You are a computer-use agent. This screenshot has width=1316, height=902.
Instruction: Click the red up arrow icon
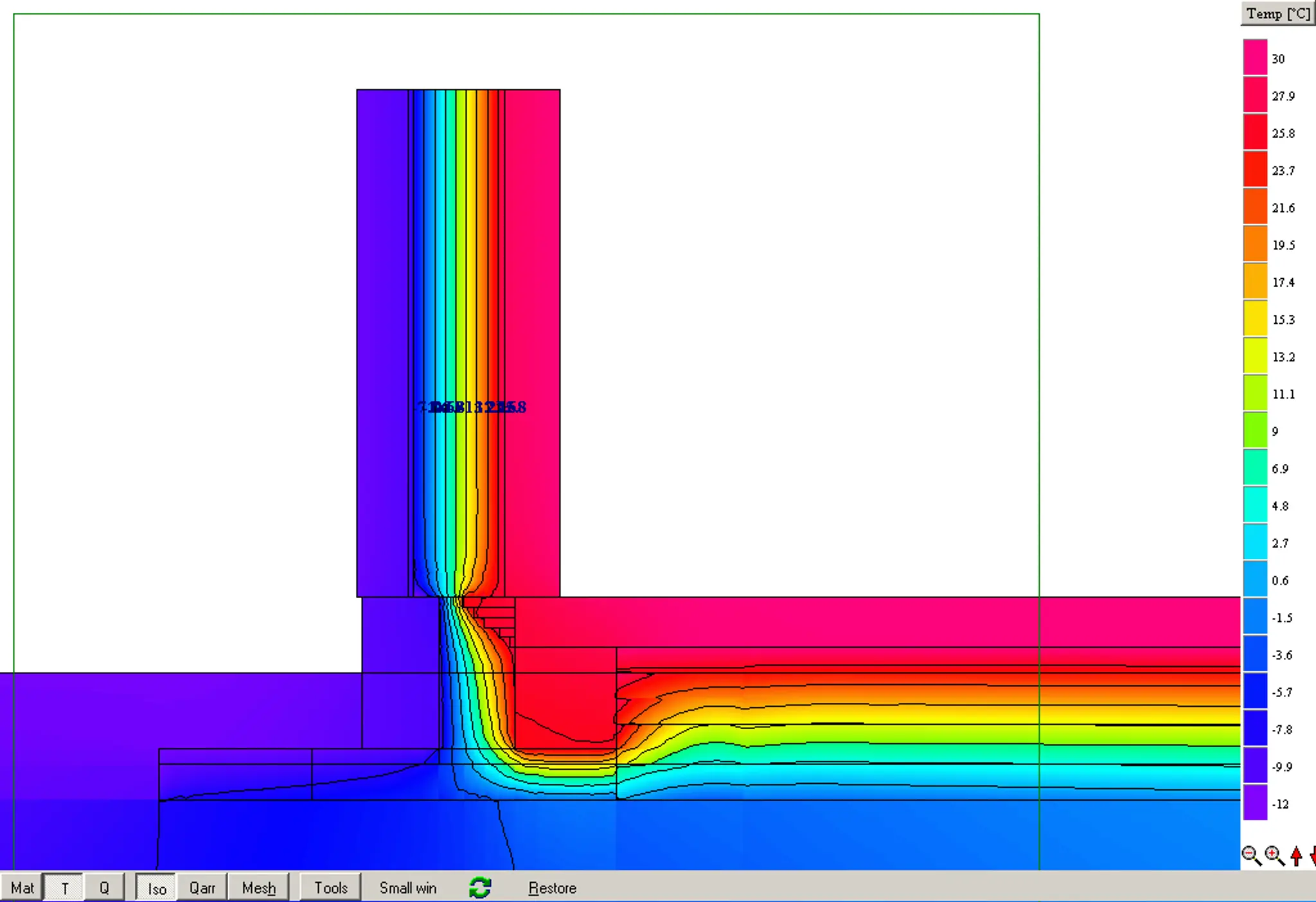click(x=1296, y=856)
